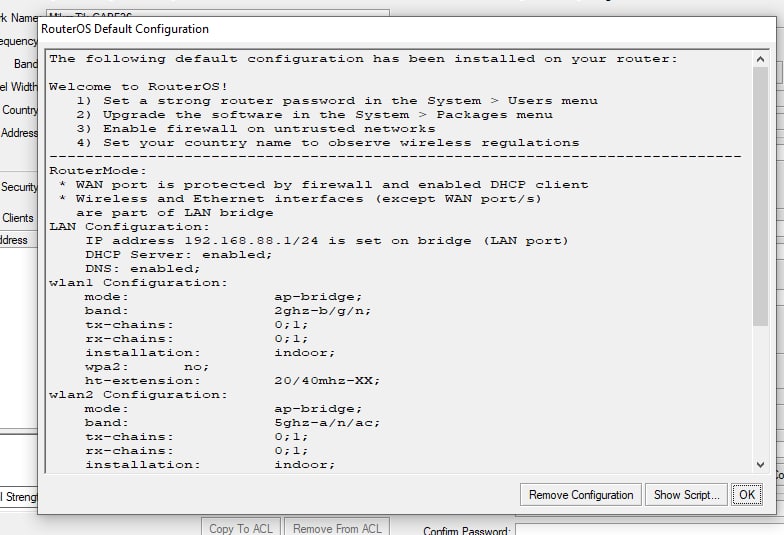Click the 'RouterMode:' heading
The width and height of the screenshot is (784, 535).
(x=98, y=170)
